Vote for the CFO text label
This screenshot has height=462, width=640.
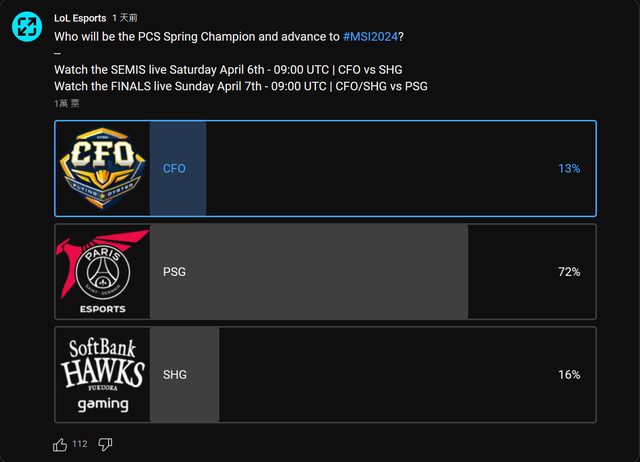coord(174,169)
